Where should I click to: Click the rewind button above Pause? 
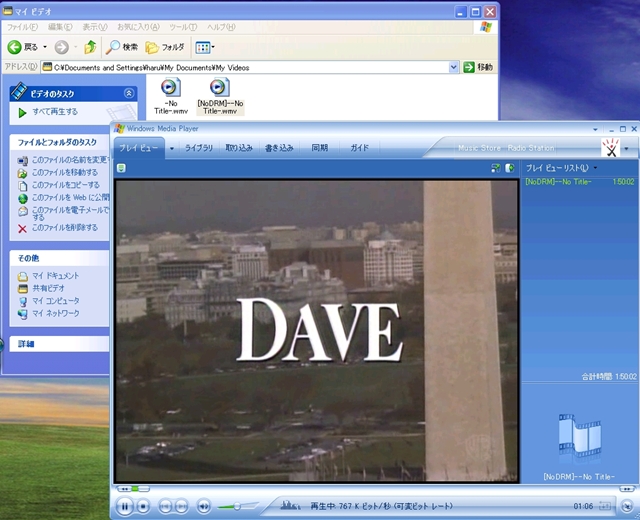124,489
